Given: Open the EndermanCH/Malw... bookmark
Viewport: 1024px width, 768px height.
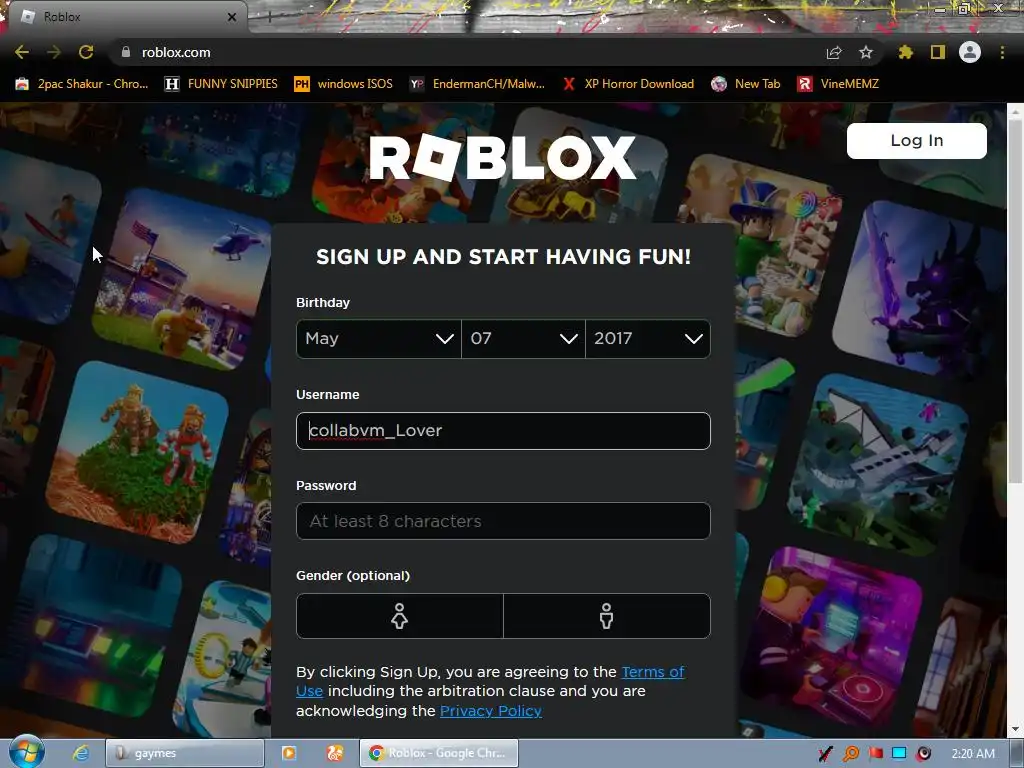Looking at the screenshot, I should (x=477, y=84).
